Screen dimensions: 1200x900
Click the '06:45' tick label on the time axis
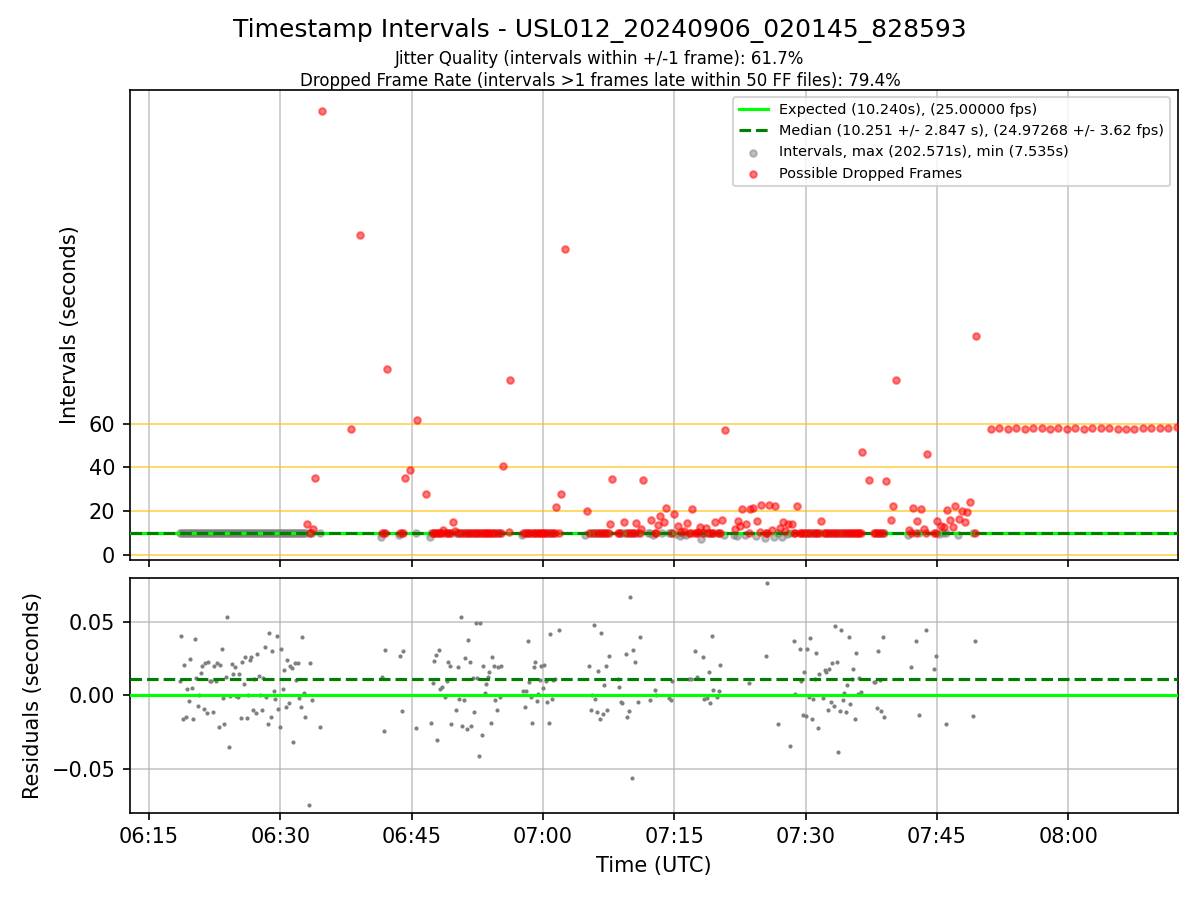click(411, 834)
